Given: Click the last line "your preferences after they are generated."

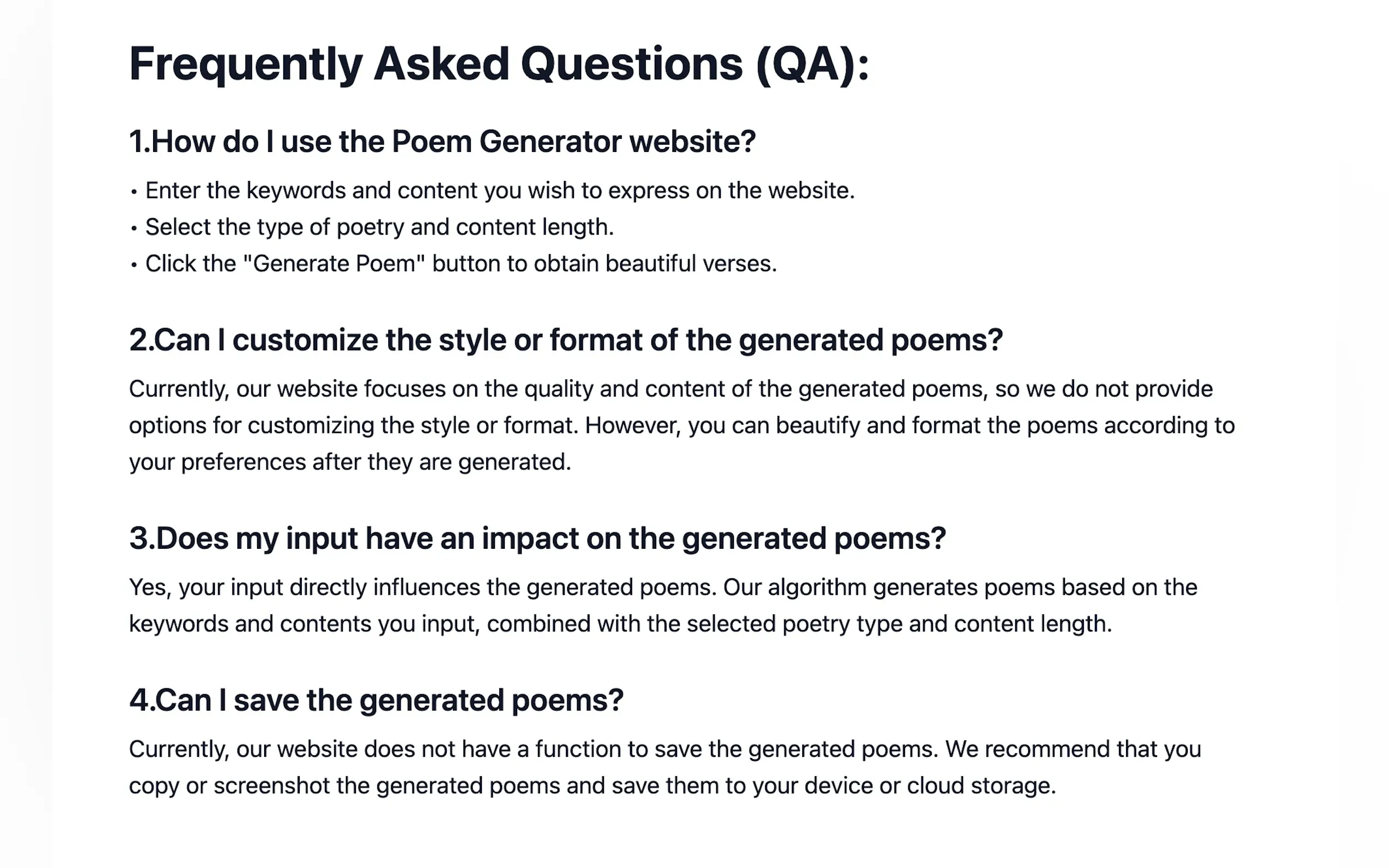Looking at the screenshot, I should pos(349,462).
